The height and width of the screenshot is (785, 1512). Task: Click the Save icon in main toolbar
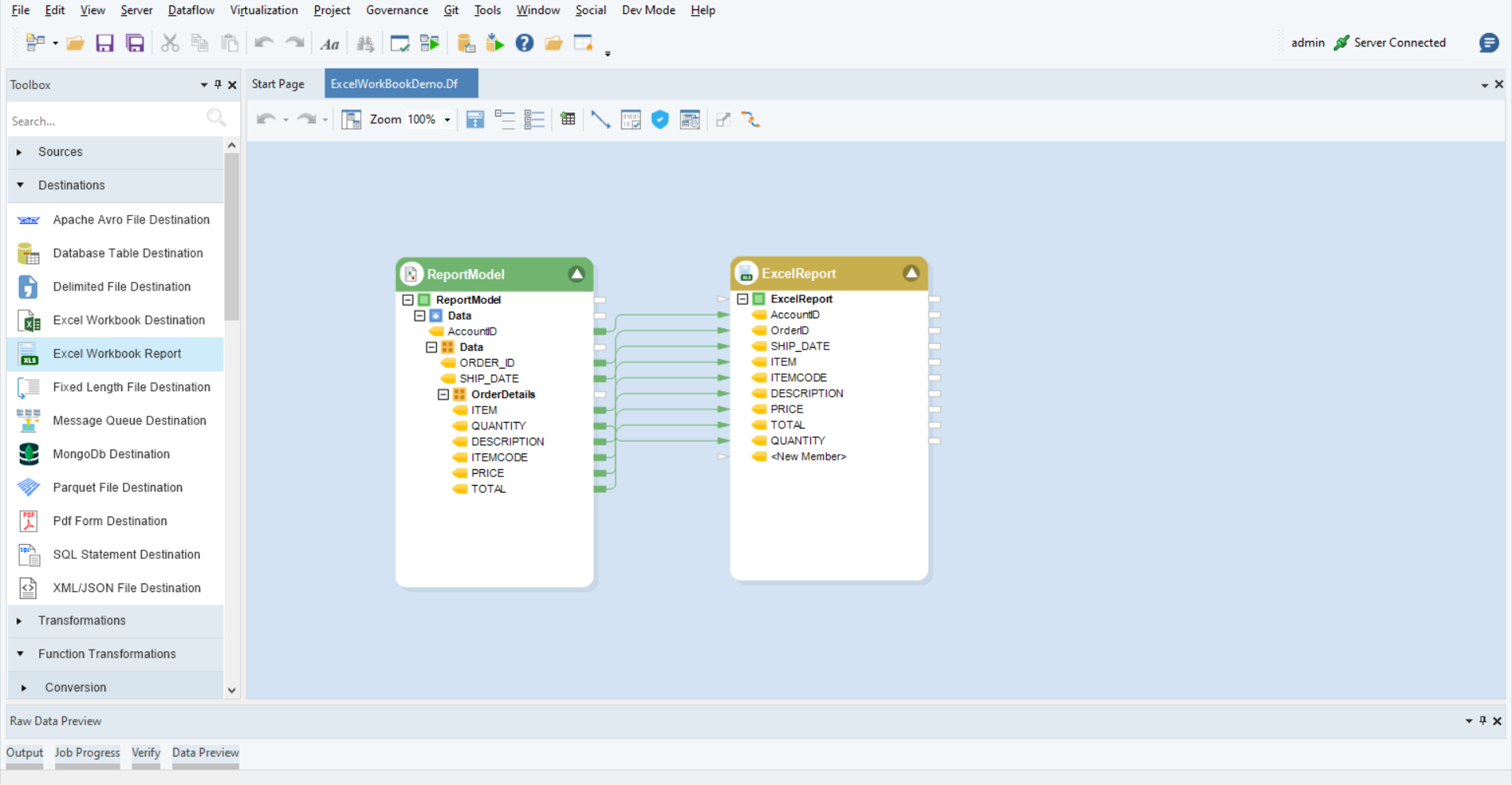(x=105, y=43)
